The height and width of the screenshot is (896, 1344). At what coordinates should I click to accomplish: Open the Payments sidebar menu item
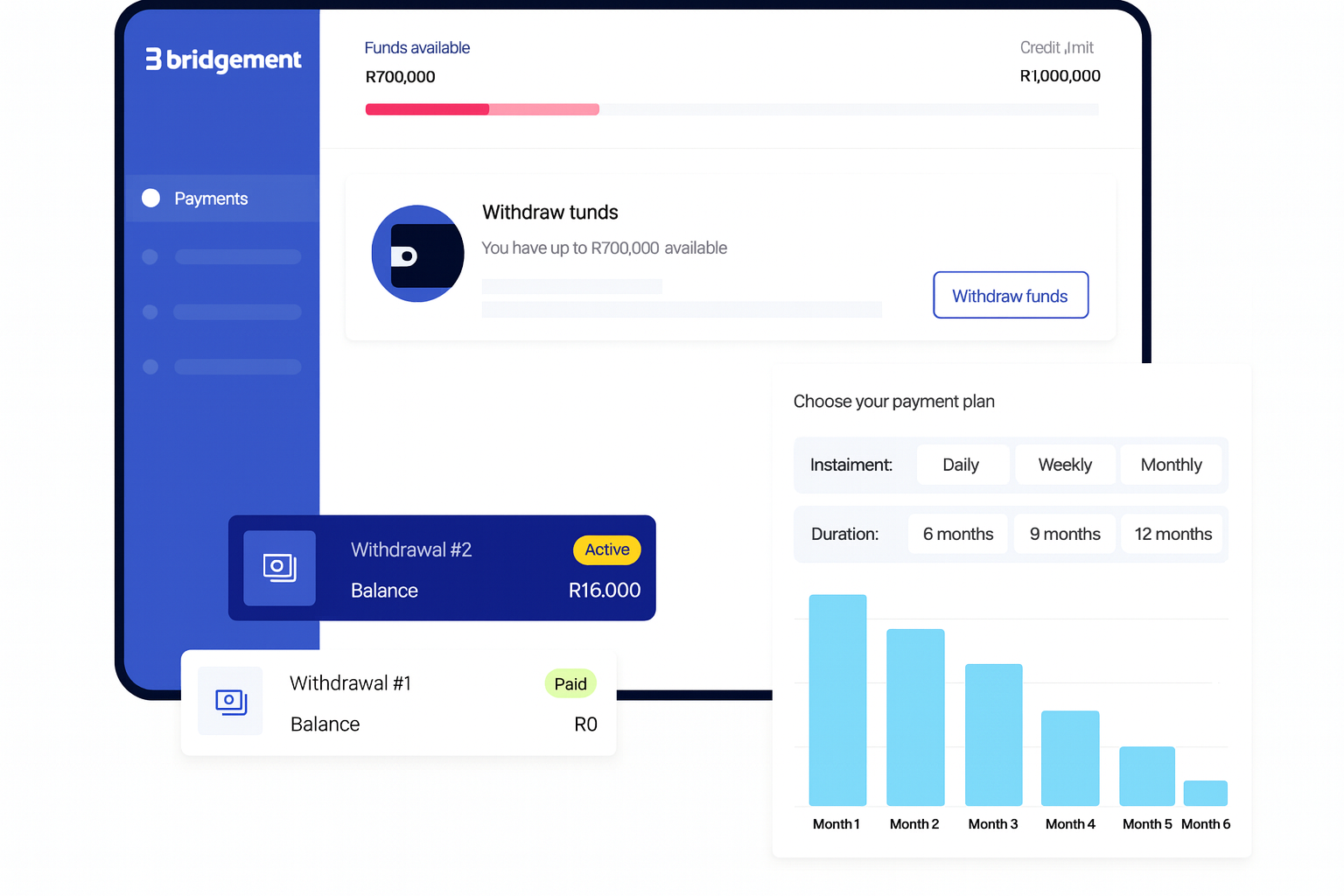click(211, 199)
